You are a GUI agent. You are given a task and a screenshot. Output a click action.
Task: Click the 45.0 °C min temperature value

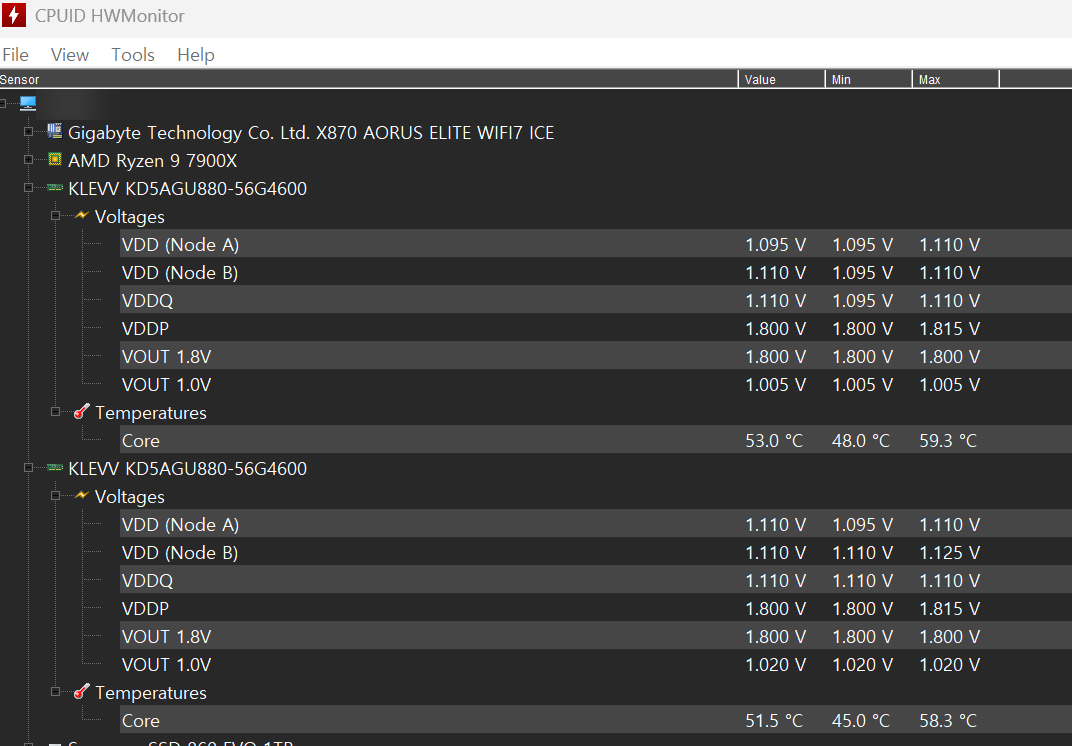[x=861, y=721]
